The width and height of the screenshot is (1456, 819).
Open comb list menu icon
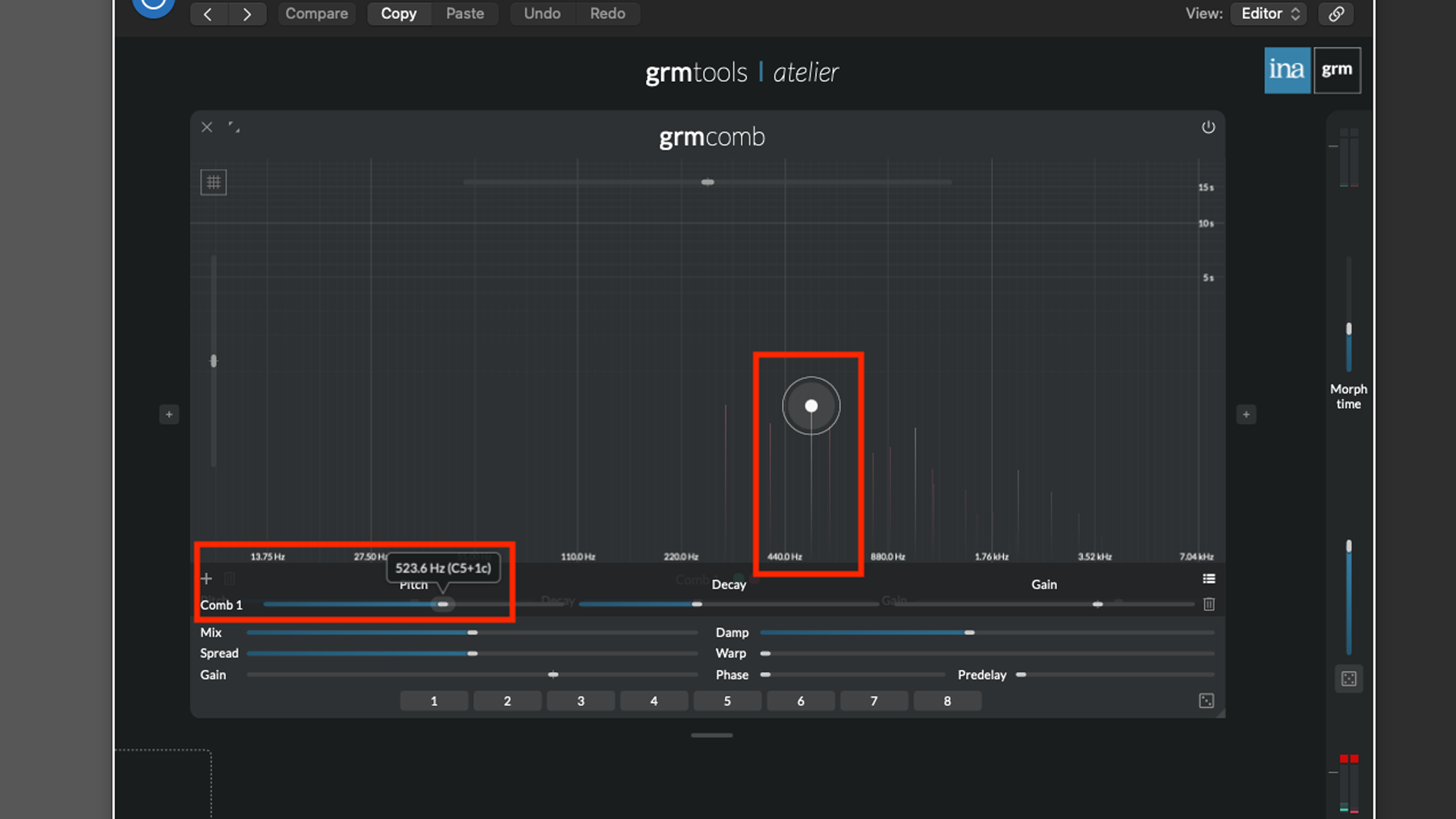coord(1209,579)
